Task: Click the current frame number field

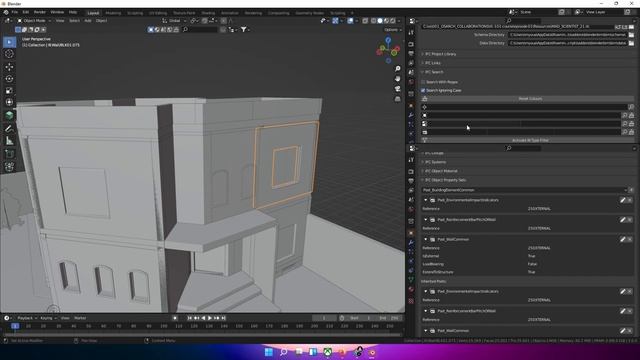Action: [x=324, y=318]
